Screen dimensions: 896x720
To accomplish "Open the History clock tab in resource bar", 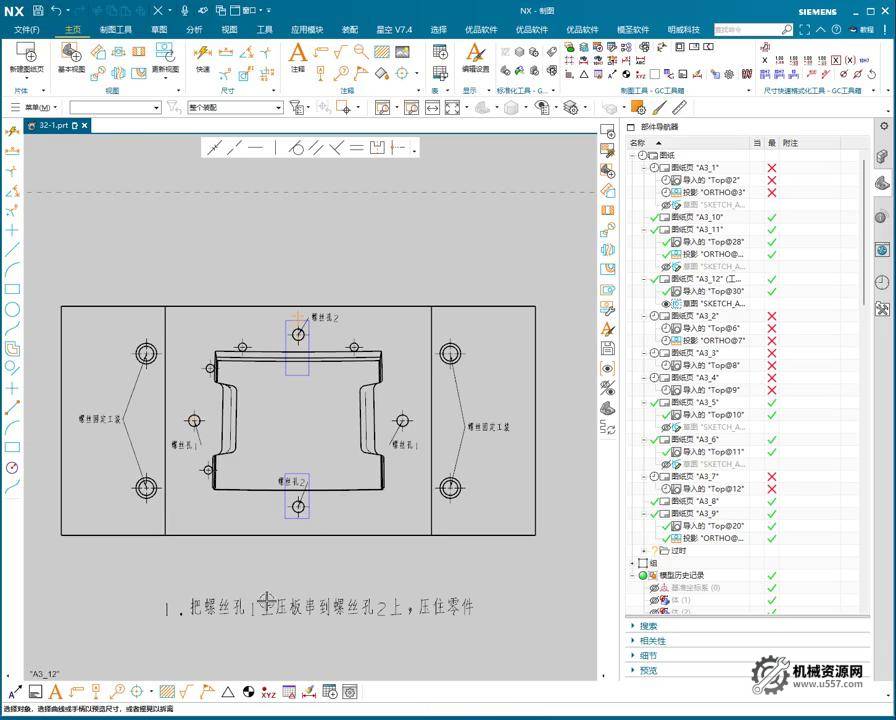I will coord(883,283).
